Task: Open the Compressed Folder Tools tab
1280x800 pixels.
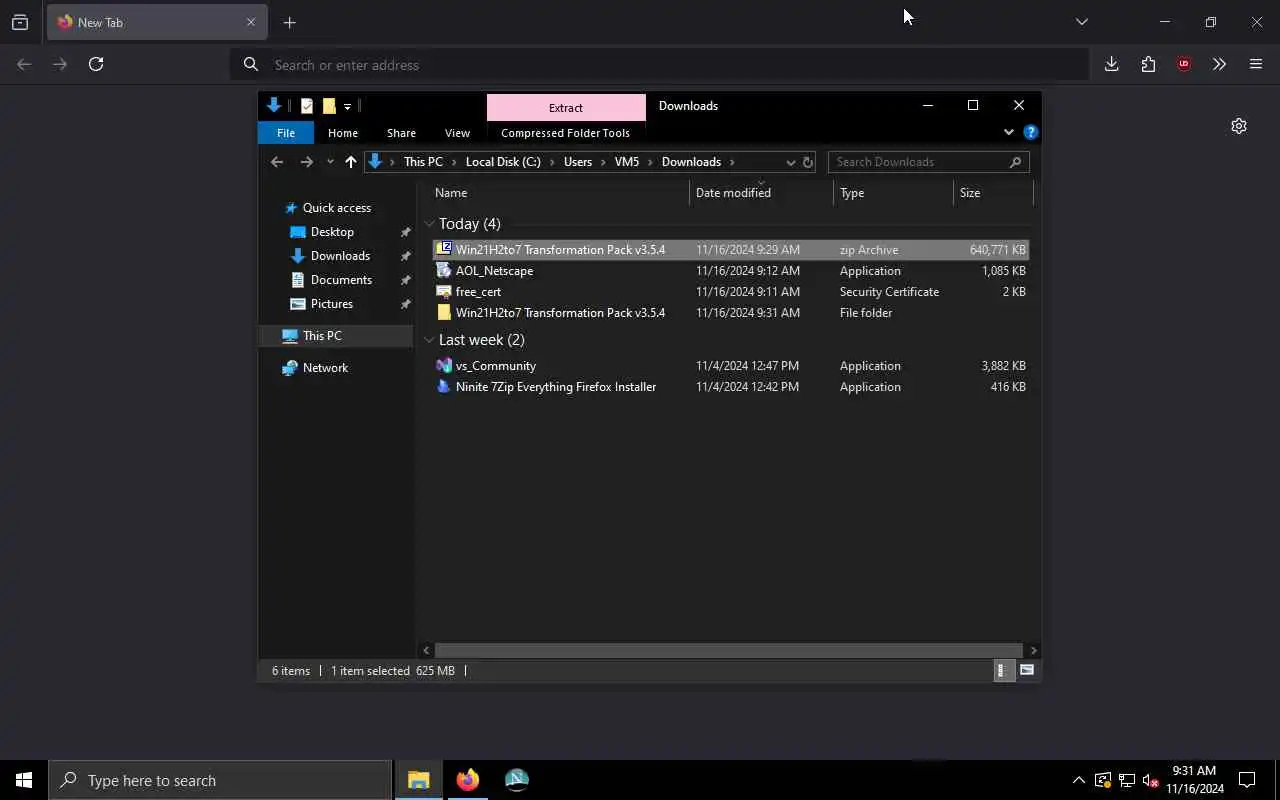Action: (565, 133)
